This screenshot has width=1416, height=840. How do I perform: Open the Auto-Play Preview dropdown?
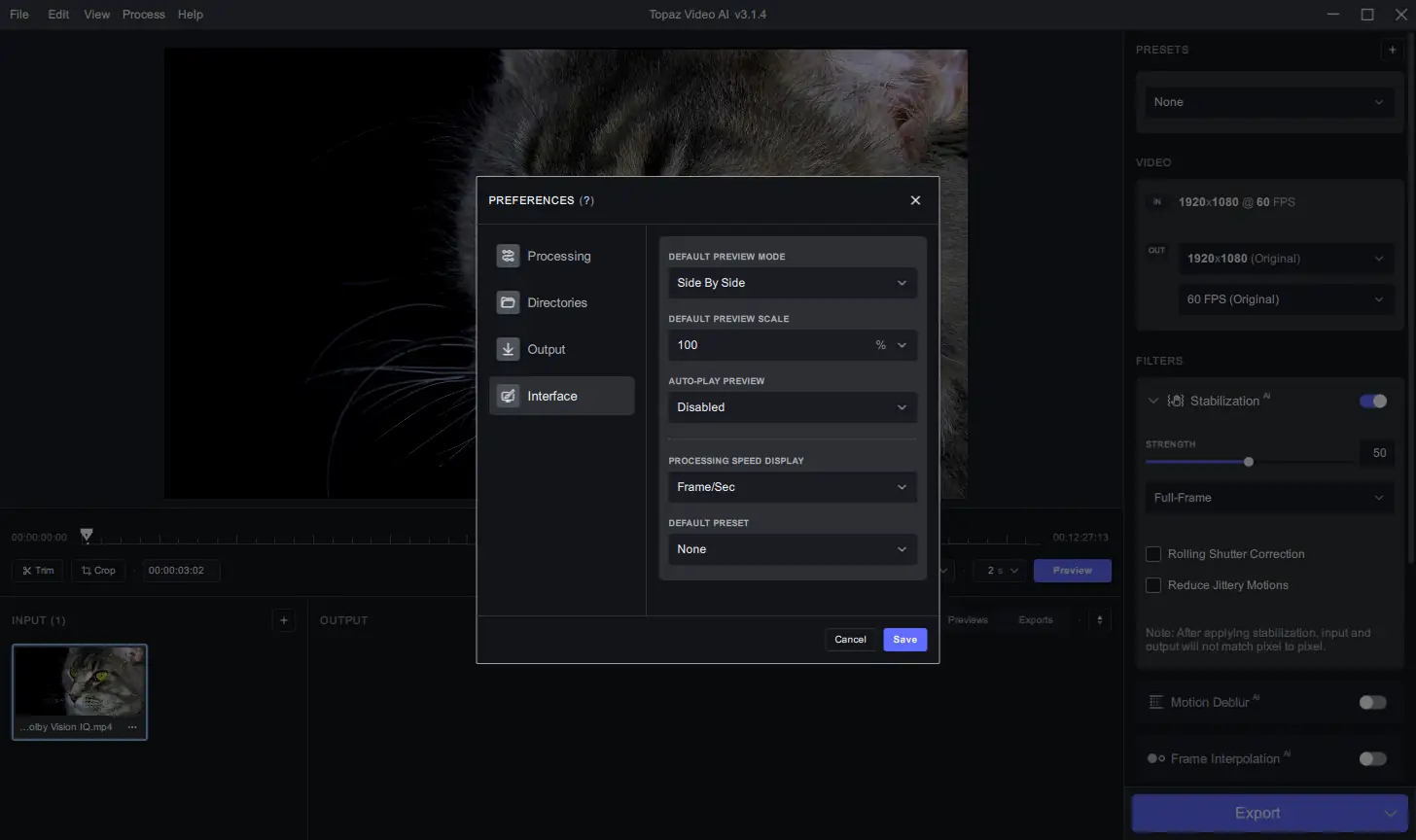[x=793, y=407]
